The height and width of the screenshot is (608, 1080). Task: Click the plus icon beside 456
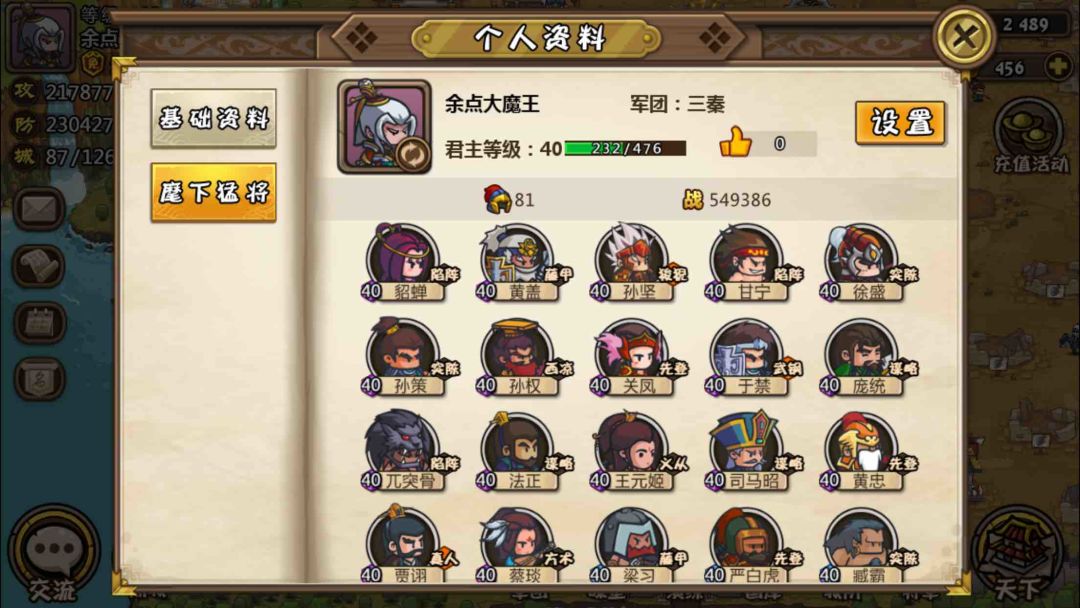[1057, 67]
